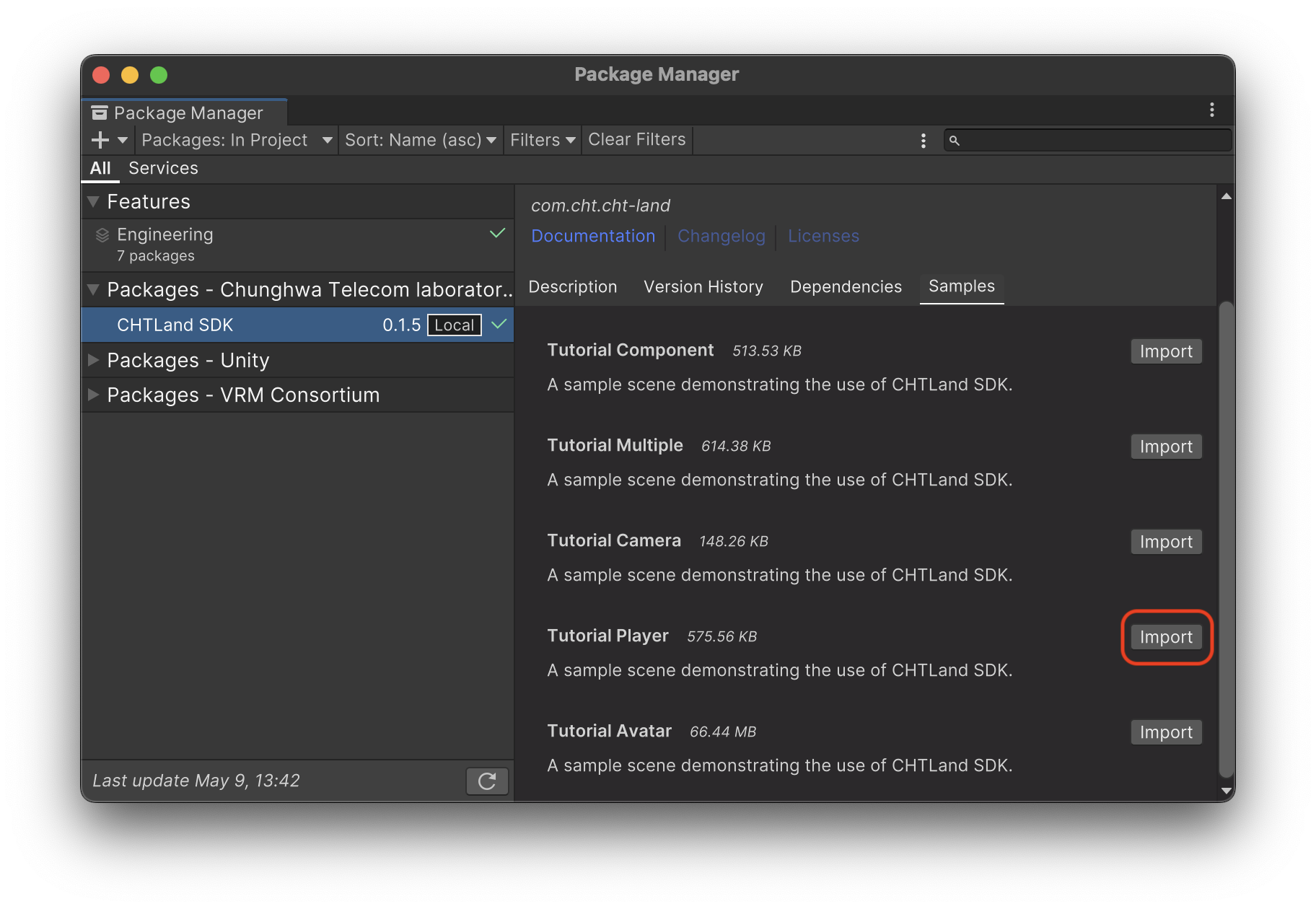Viewport: 1316px width, 909px height.
Task: Expand the Packages - Unity section
Action: pyautogui.click(x=94, y=360)
